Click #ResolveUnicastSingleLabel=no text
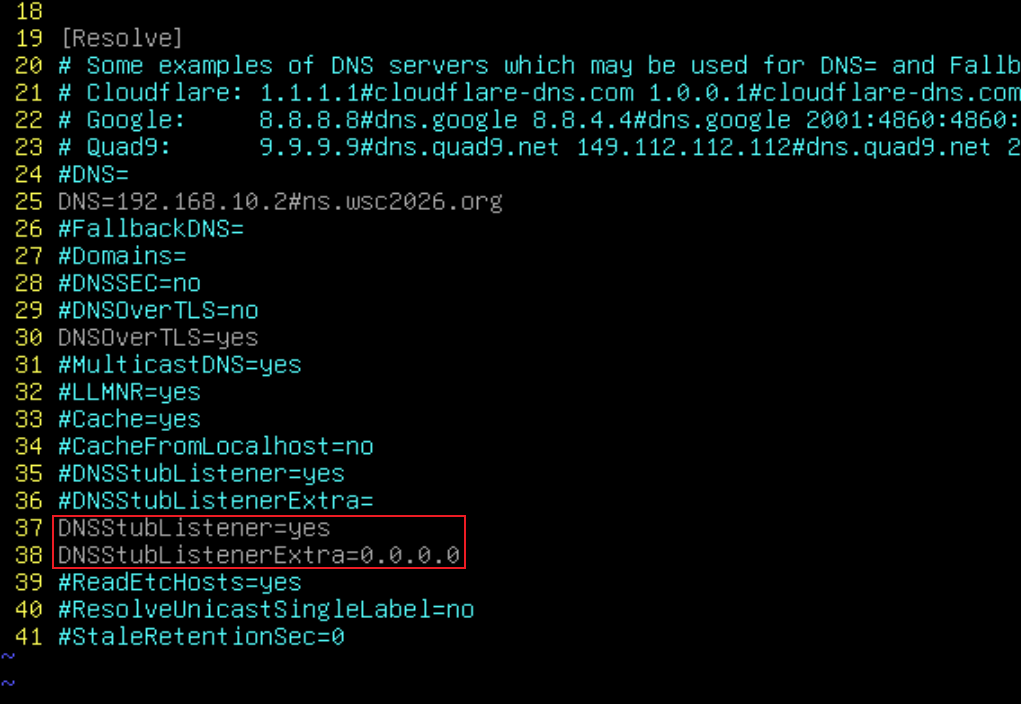1021x704 pixels. coord(266,610)
